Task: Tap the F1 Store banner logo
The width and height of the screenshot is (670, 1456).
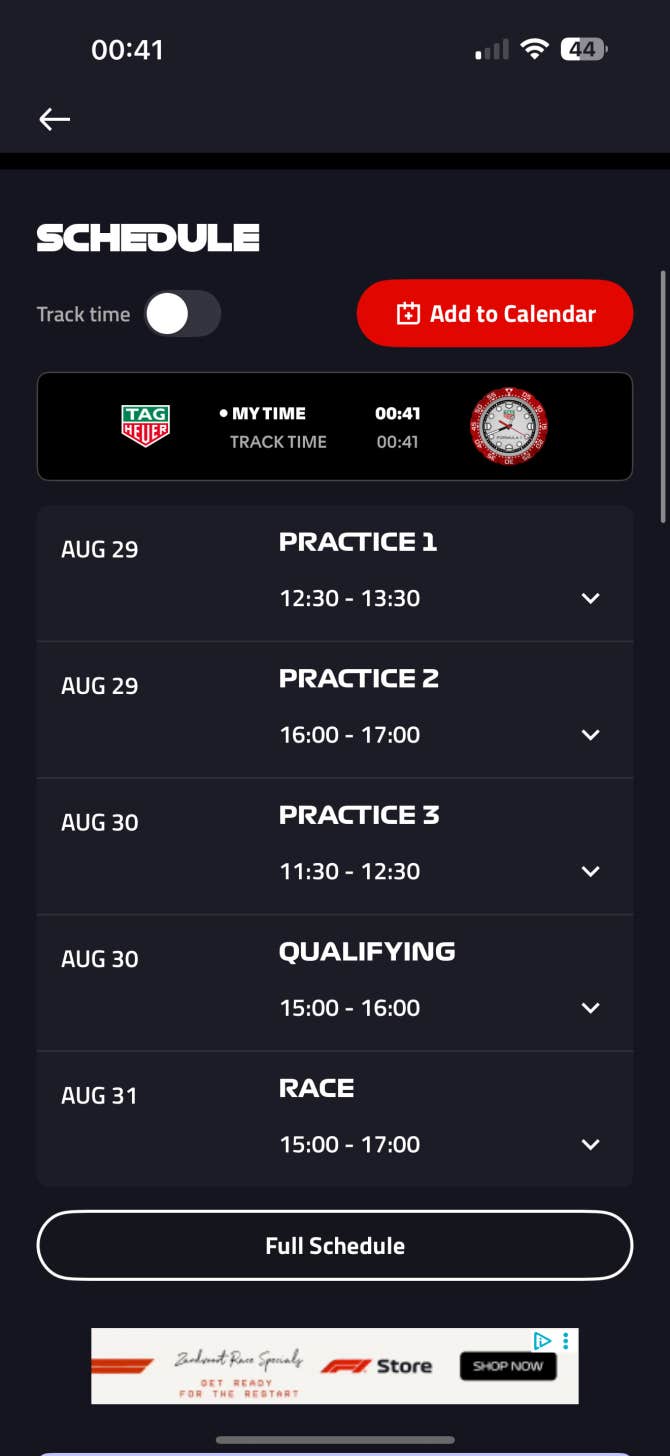Action: coord(377,1366)
